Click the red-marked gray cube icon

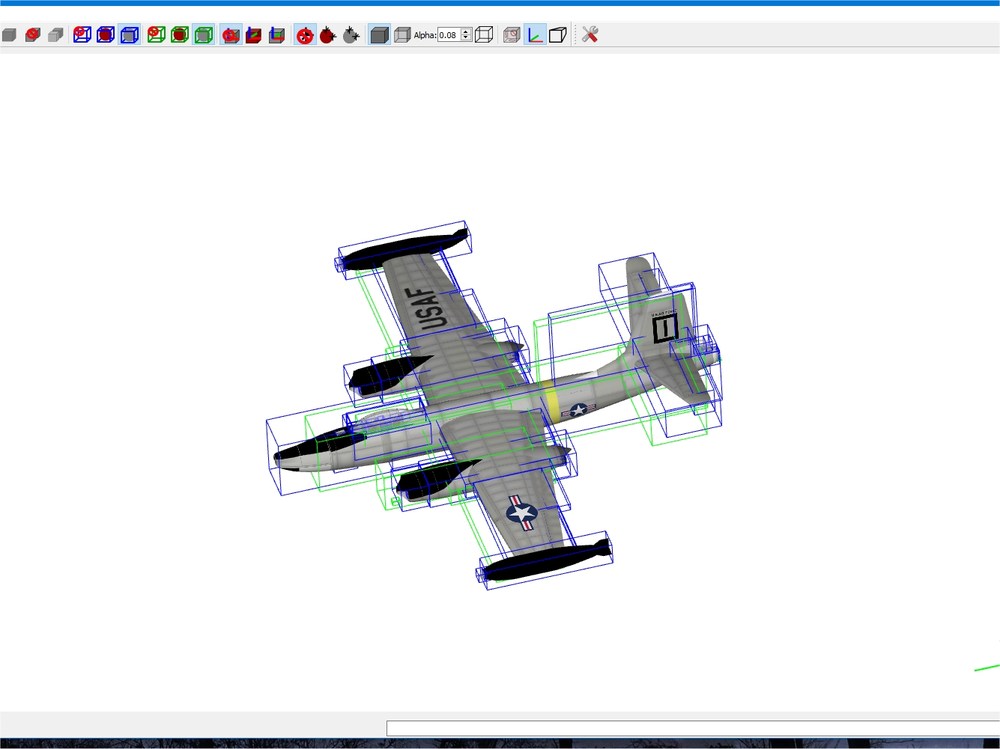pos(33,34)
